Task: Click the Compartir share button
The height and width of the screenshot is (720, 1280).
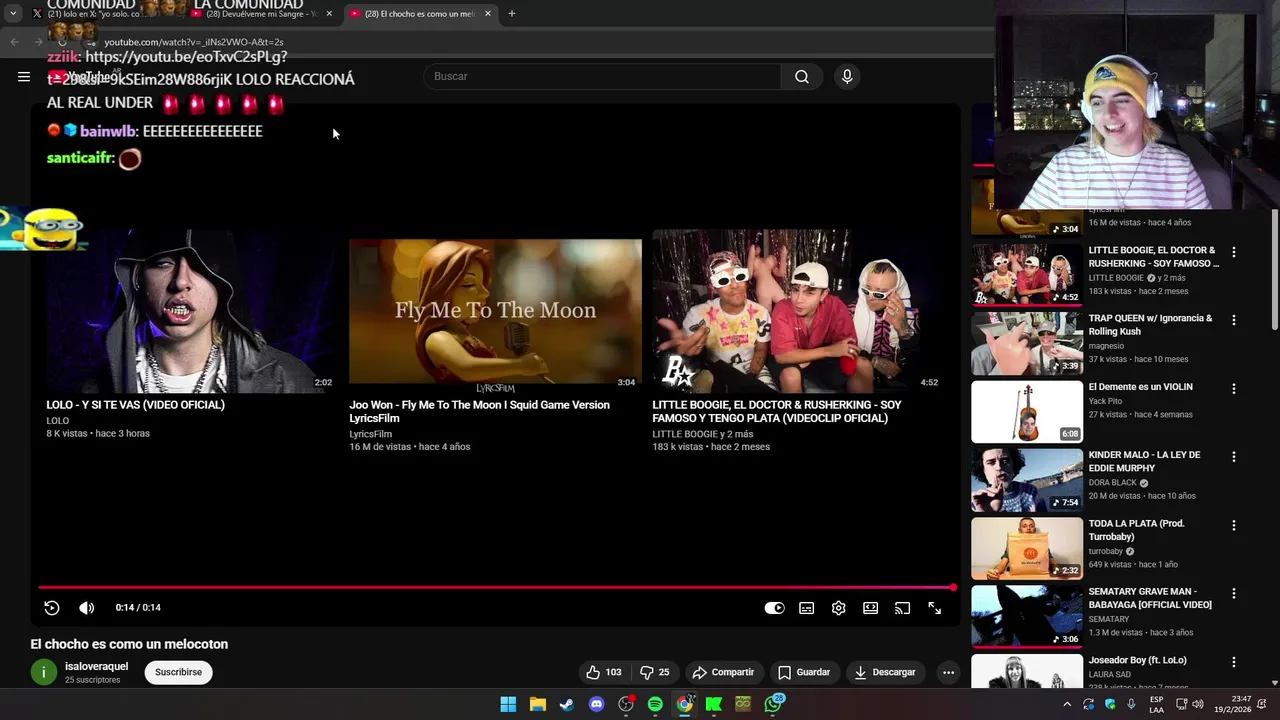Action: pyautogui.click(x=723, y=672)
